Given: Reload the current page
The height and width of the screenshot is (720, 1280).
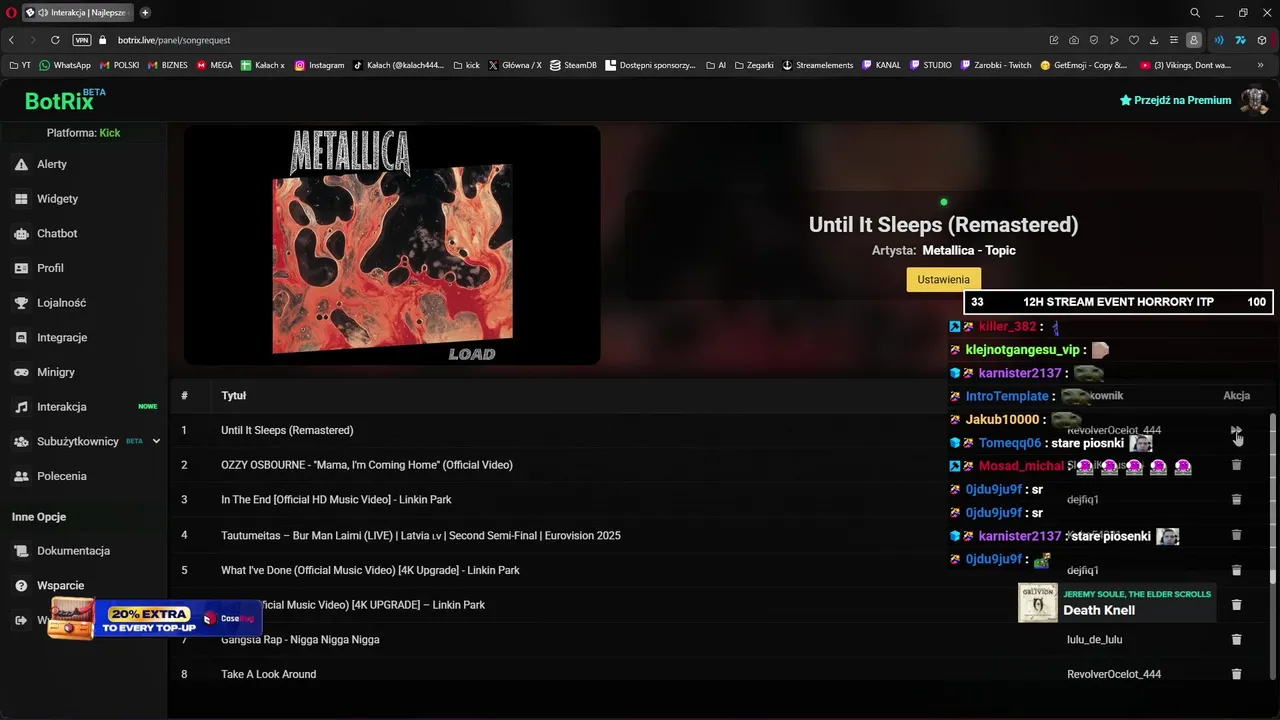Looking at the screenshot, I should (x=55, y=40).
